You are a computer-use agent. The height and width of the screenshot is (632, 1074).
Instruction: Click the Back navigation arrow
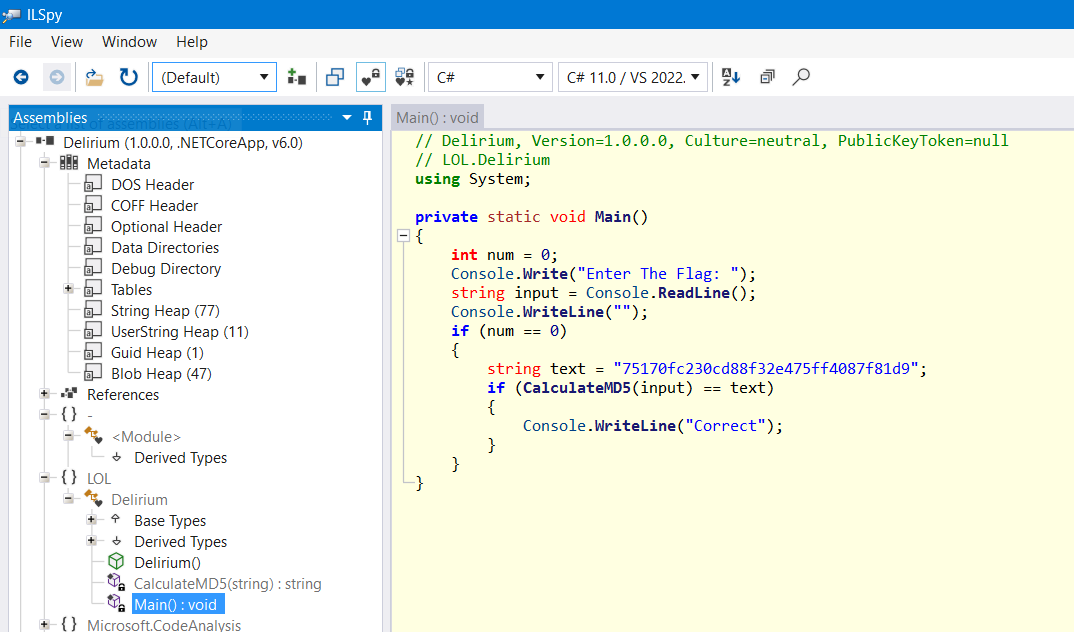(21, 77)
